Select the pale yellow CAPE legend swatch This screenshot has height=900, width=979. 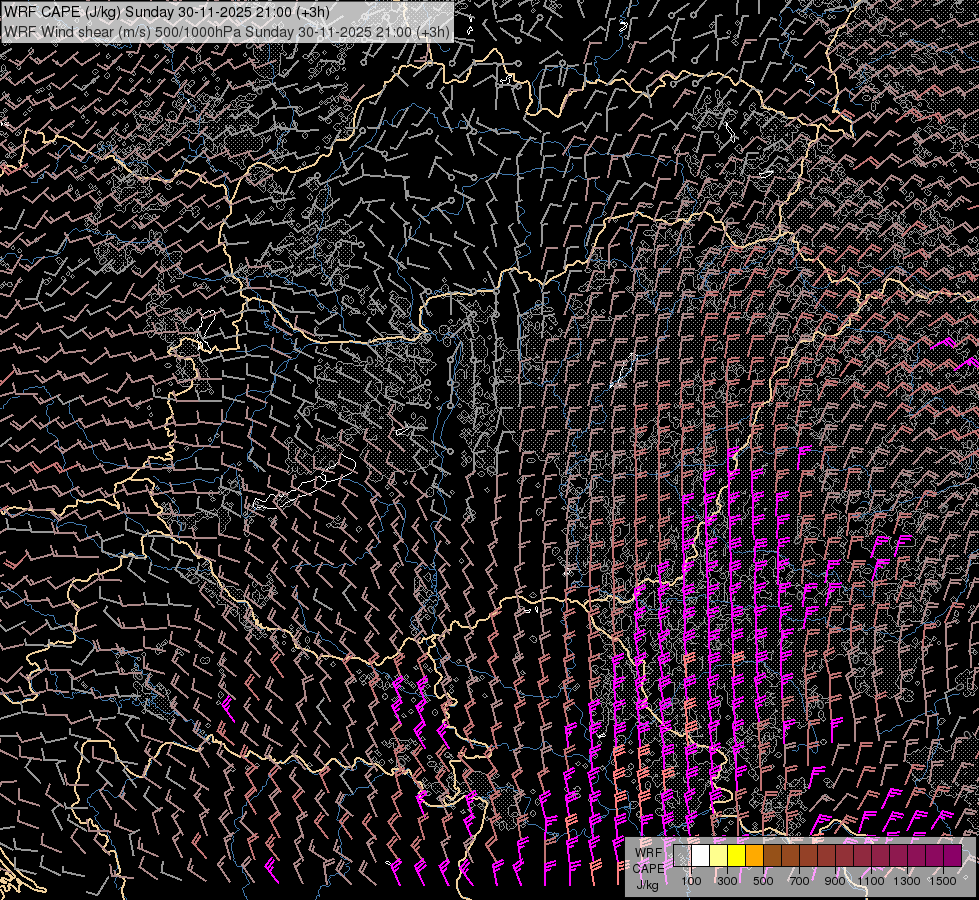(718, 856)
